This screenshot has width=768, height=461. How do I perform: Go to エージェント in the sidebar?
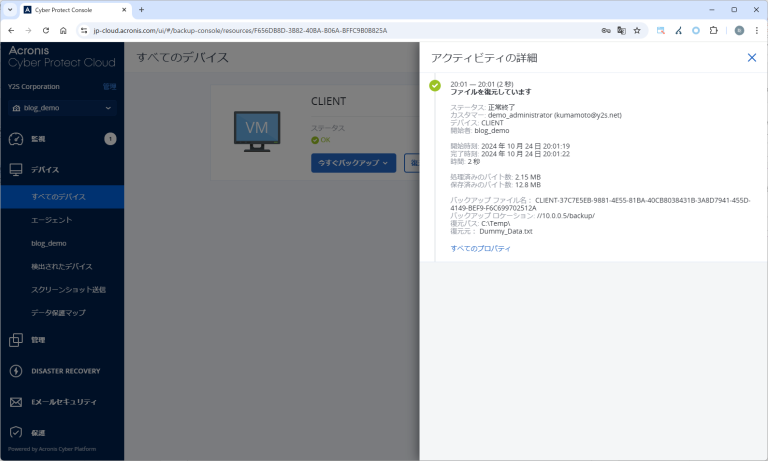(51, 220)
